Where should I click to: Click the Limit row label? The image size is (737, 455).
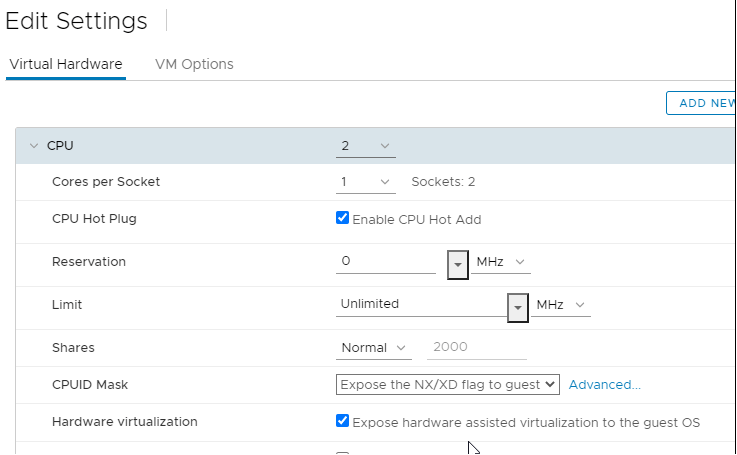67,305
